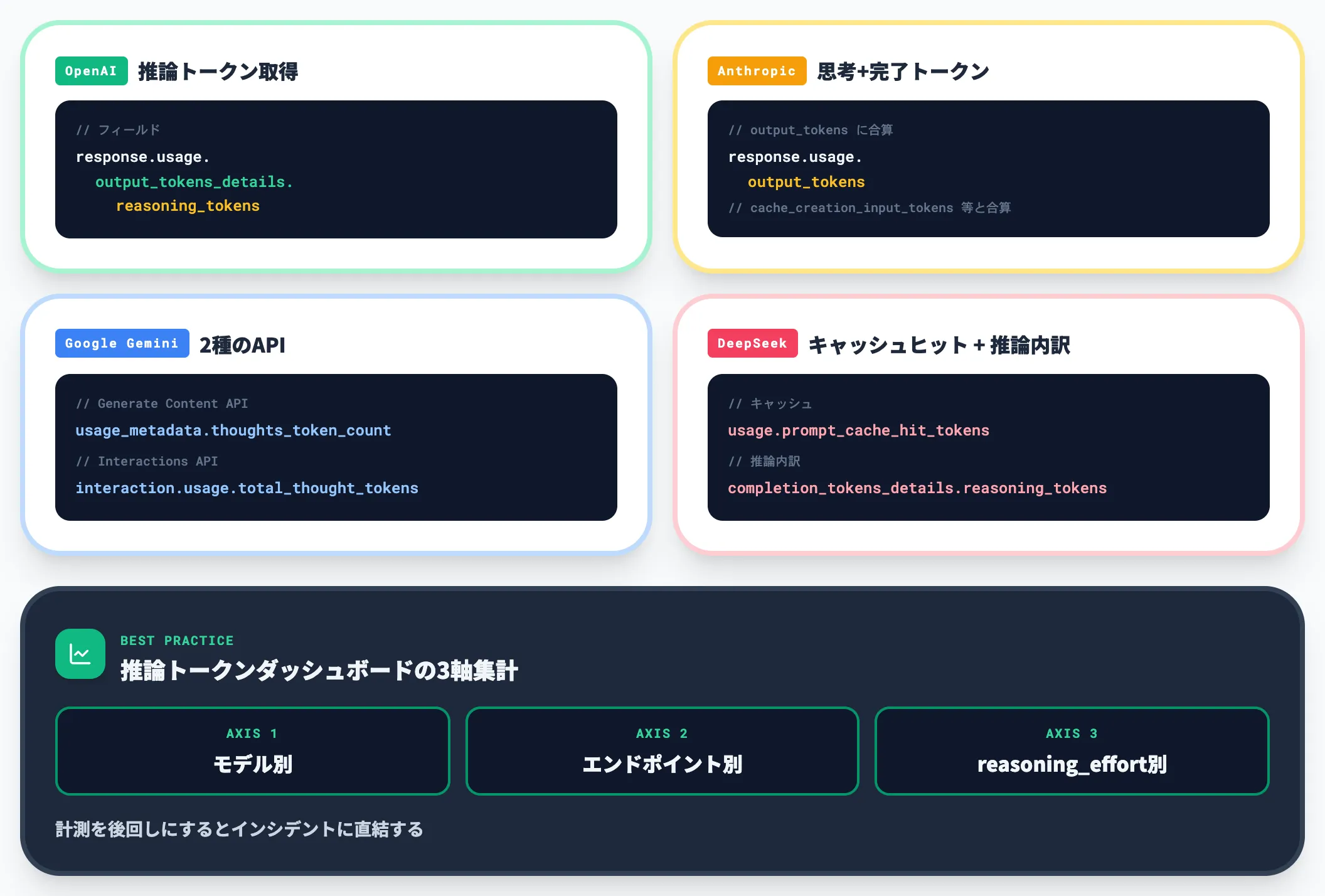1325x896 pixels.
Task: Click the heading キャッシュヒット + 推論内訳
Action: pos(939,344)
